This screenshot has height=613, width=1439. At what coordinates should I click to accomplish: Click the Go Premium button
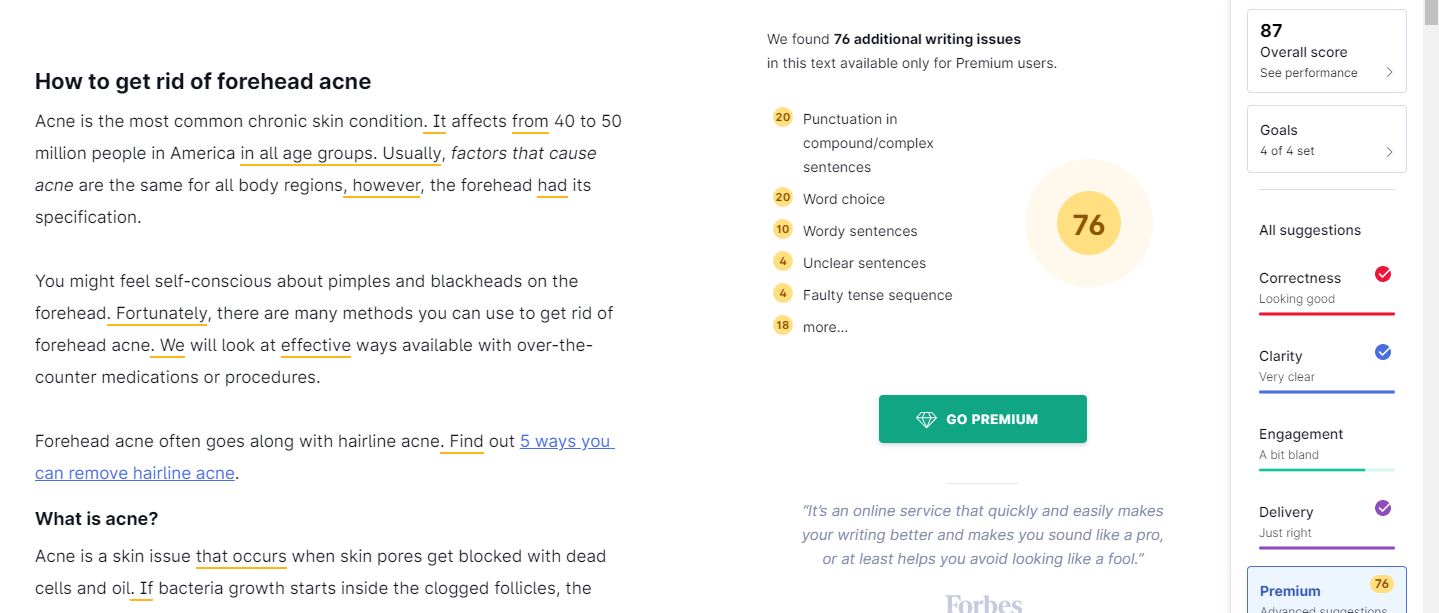(982, 419)
